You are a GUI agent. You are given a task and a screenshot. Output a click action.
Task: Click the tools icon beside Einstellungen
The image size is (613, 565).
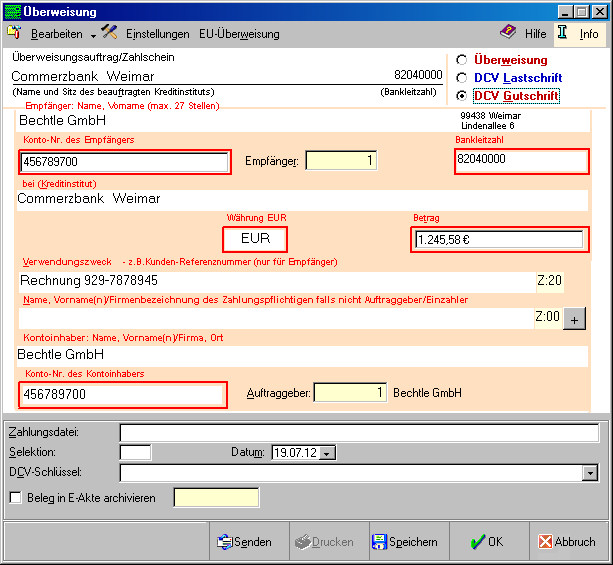point(109,33)
